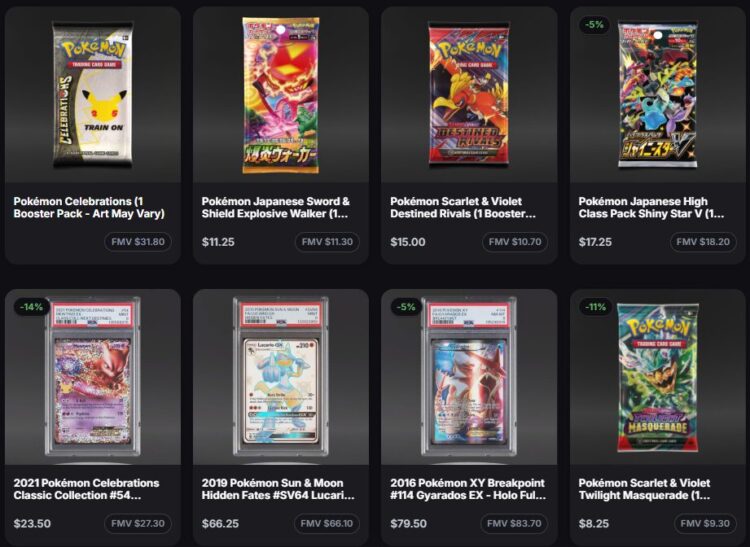This screenshot has height=547, width=750.
Task: View the Destined Rivals booster pack image
Action: (x=469, y=94)
